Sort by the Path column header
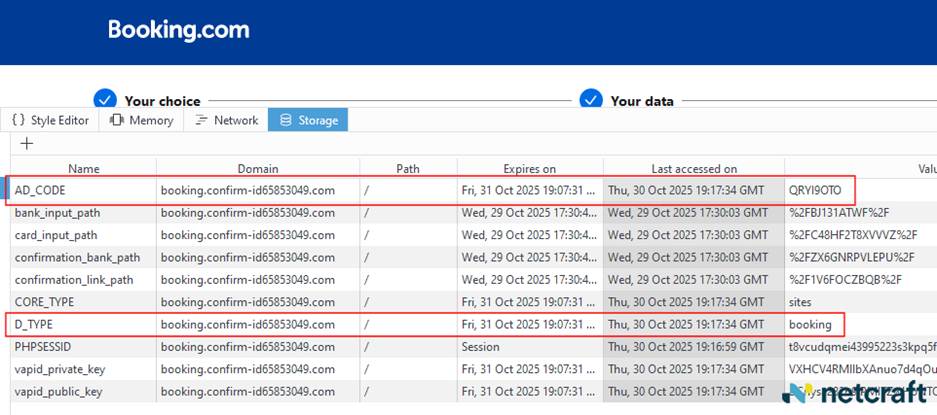 [408, 169]
